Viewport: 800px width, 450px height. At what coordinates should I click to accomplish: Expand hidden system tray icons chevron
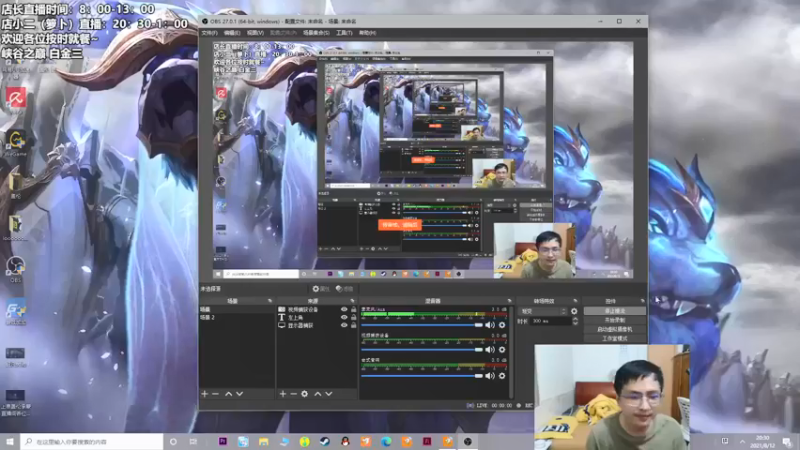[742, 441]
